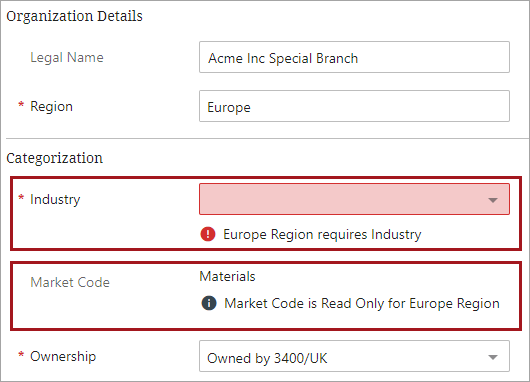Click the required asterisk next to Industry
Viewport: 530px width, 382px height.
coord(21,197)
